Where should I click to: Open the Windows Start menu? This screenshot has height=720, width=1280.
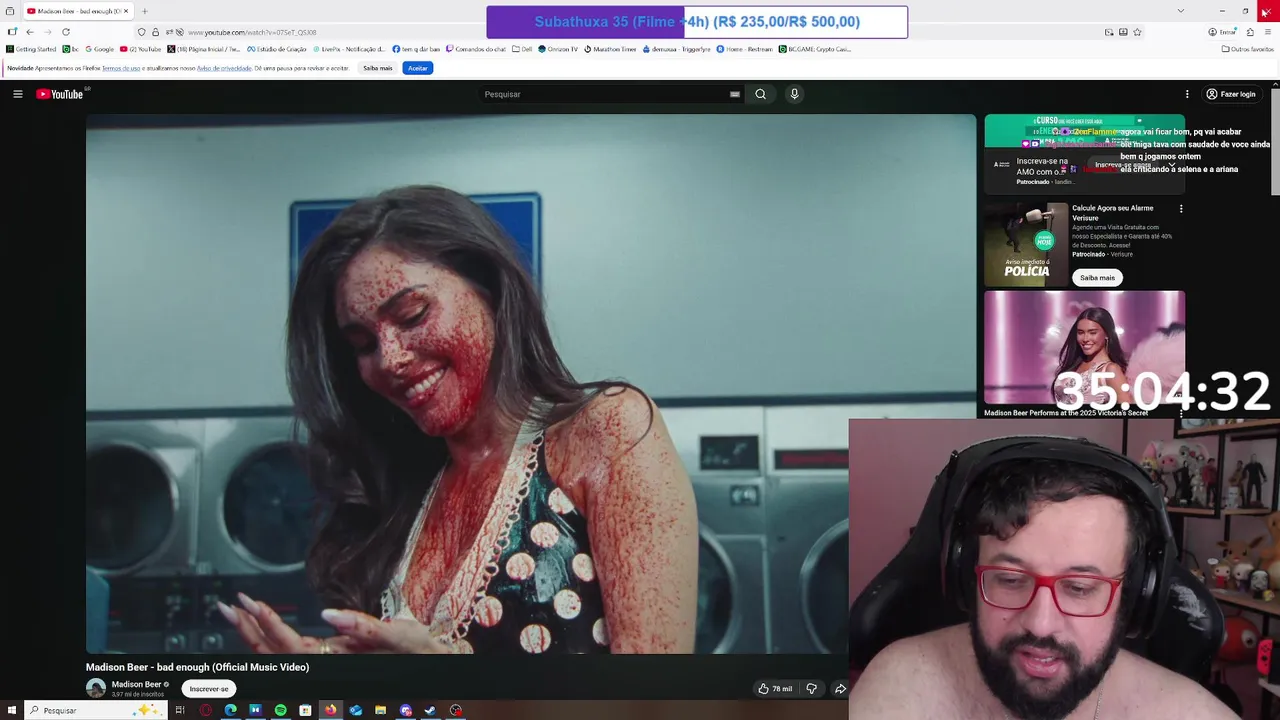(11, 710)
